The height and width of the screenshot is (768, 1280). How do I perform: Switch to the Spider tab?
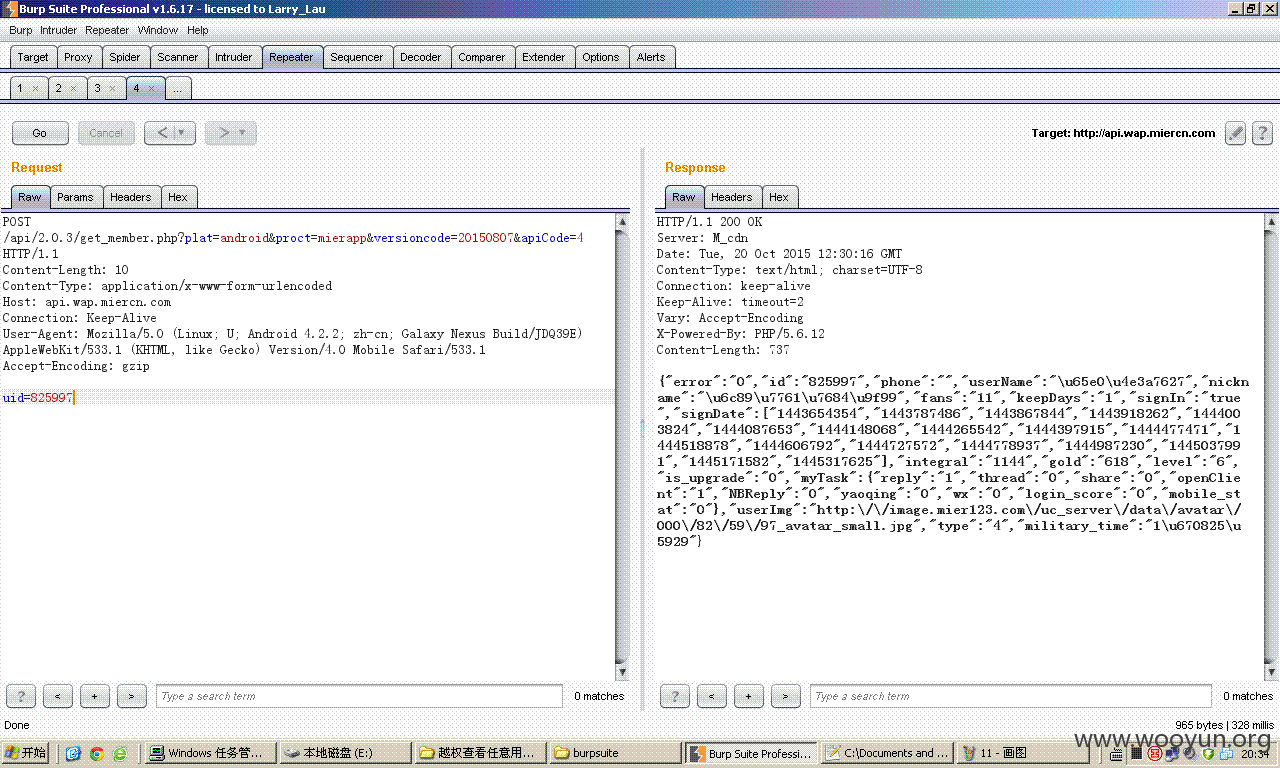pyautogui.click(x=125, y=57)
